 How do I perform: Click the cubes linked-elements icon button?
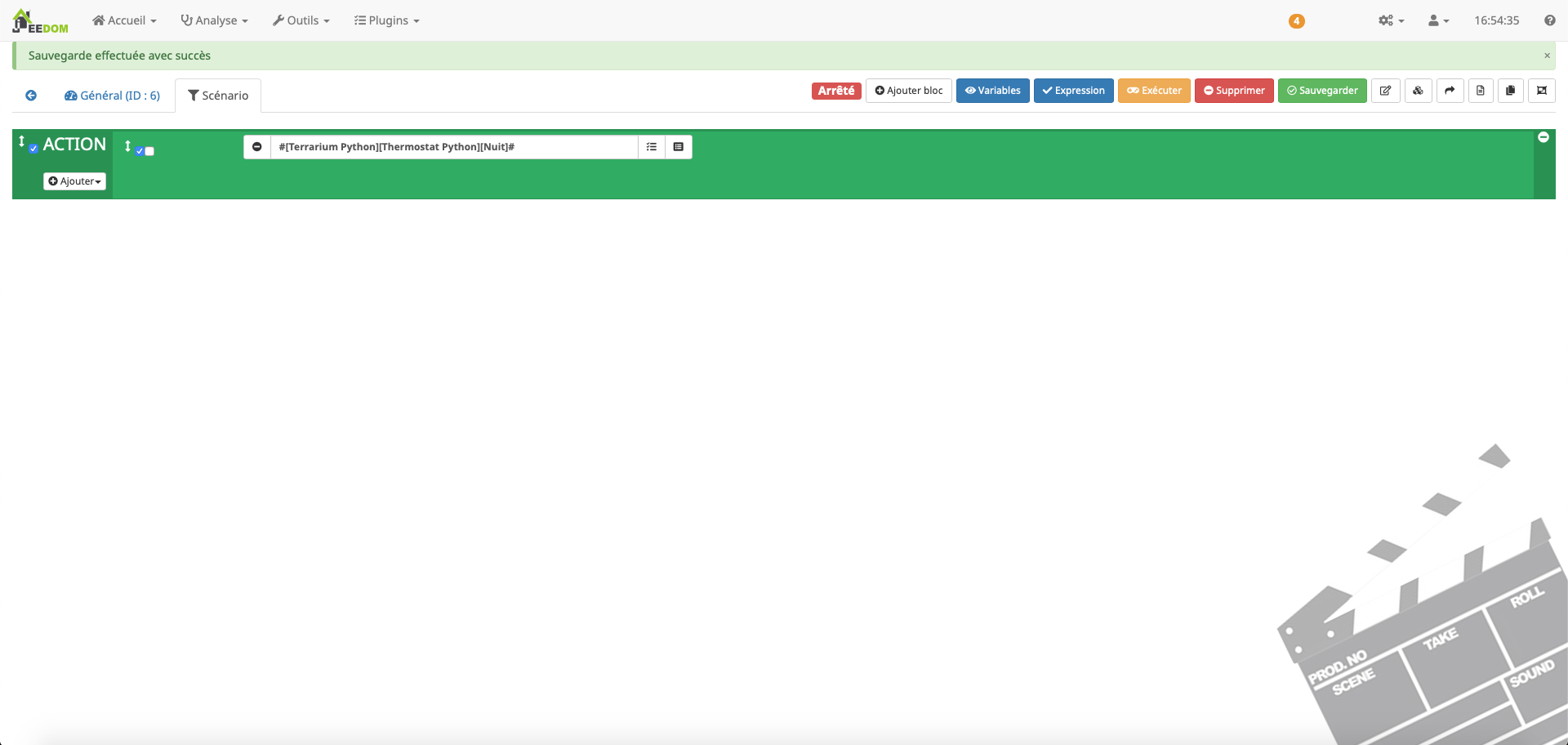(1418, 91)
